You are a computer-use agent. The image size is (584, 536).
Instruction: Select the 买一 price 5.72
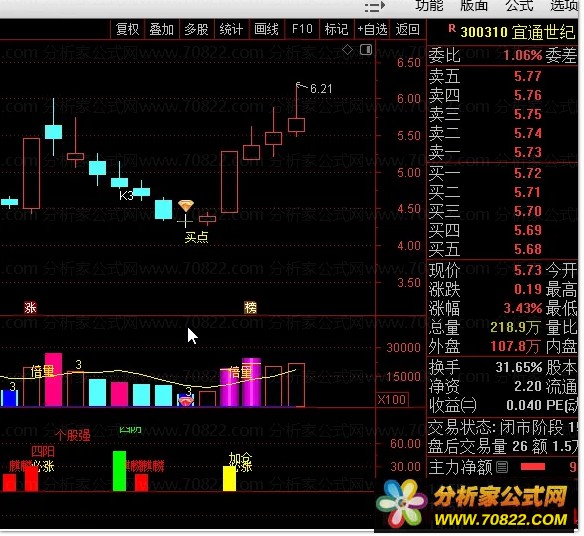528,173
